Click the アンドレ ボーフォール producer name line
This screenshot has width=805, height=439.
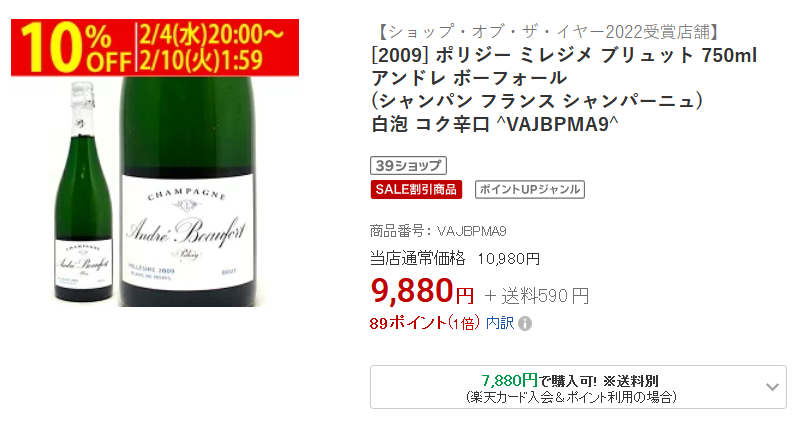[469, 78]
